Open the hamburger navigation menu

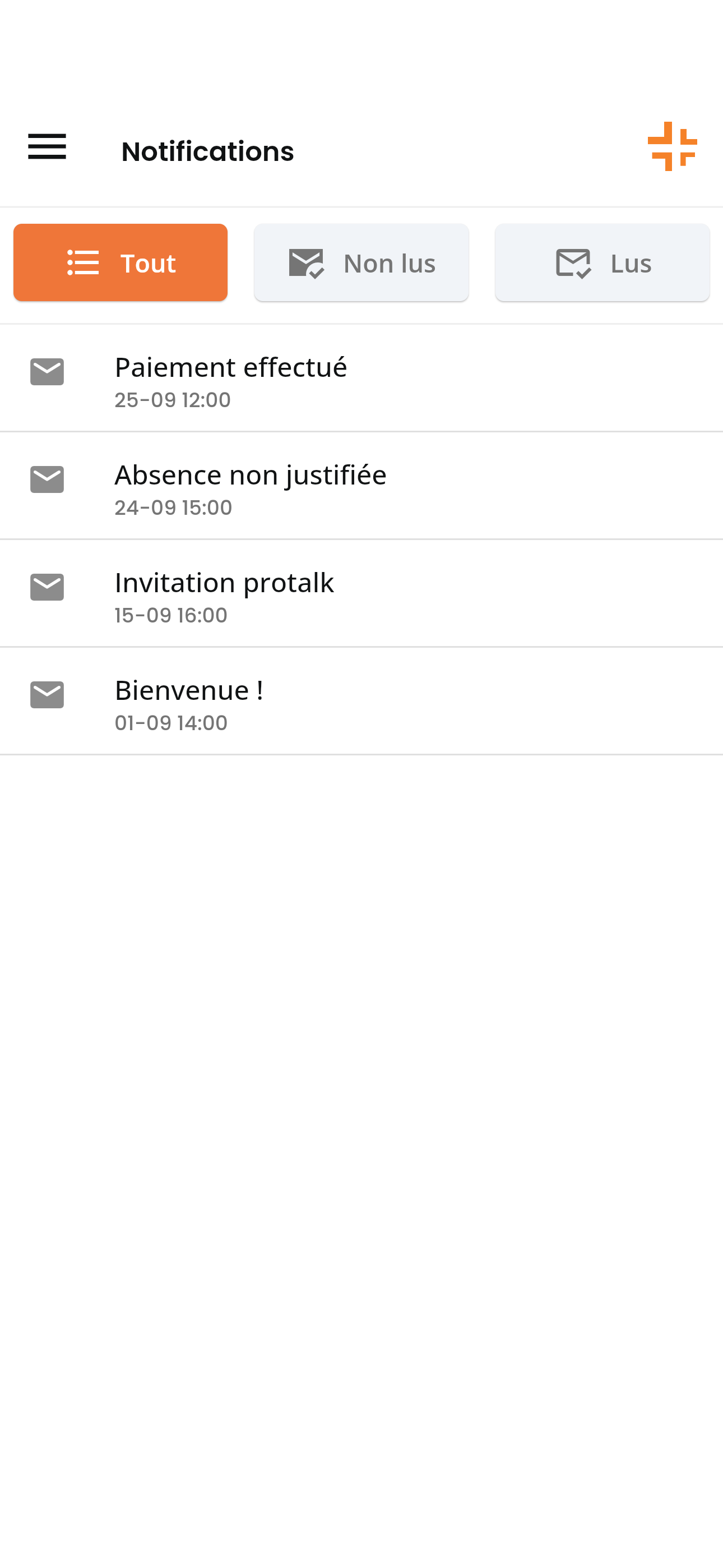click(x=47, y=147)
